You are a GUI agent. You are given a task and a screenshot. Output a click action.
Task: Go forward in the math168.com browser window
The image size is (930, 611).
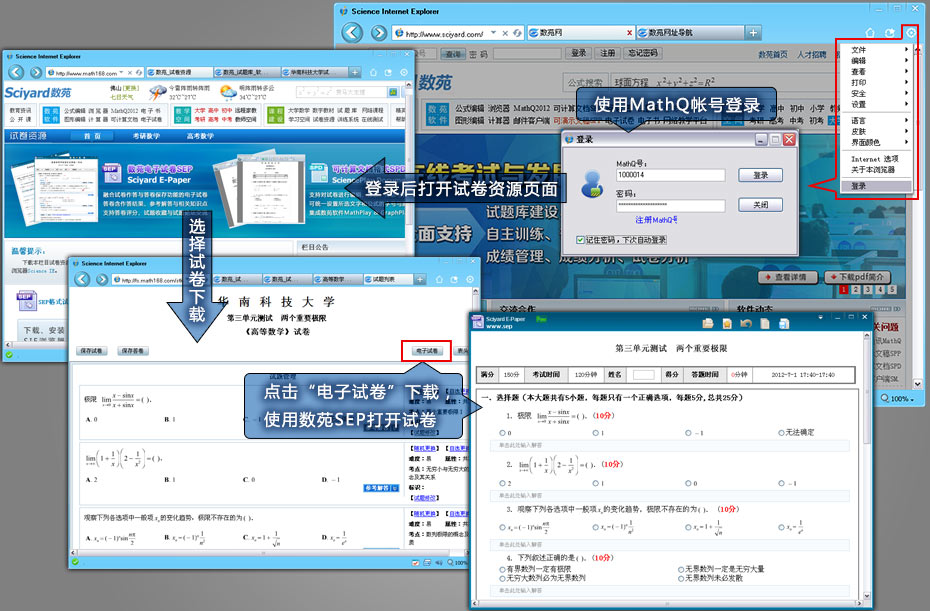[36, 72]
